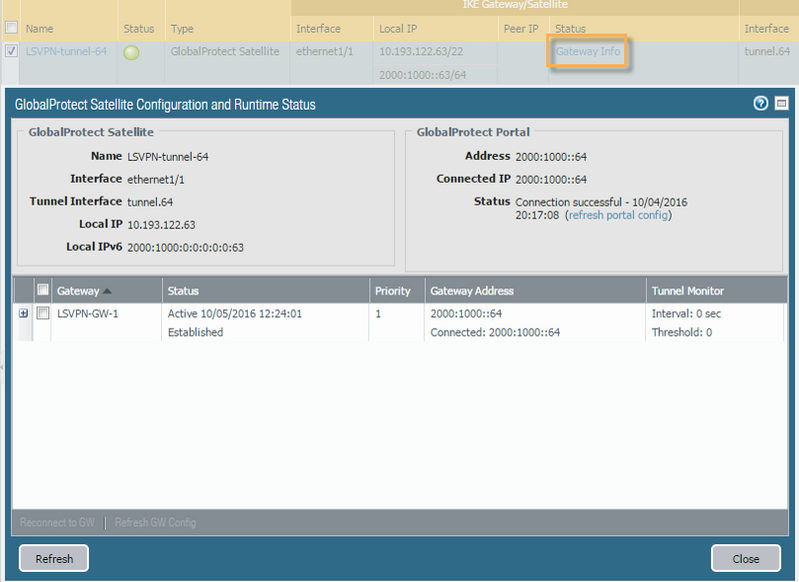
Task: Open help for GlobalProtect Satellite dialog
Action: pyautogui.click(x=762, y=103)
